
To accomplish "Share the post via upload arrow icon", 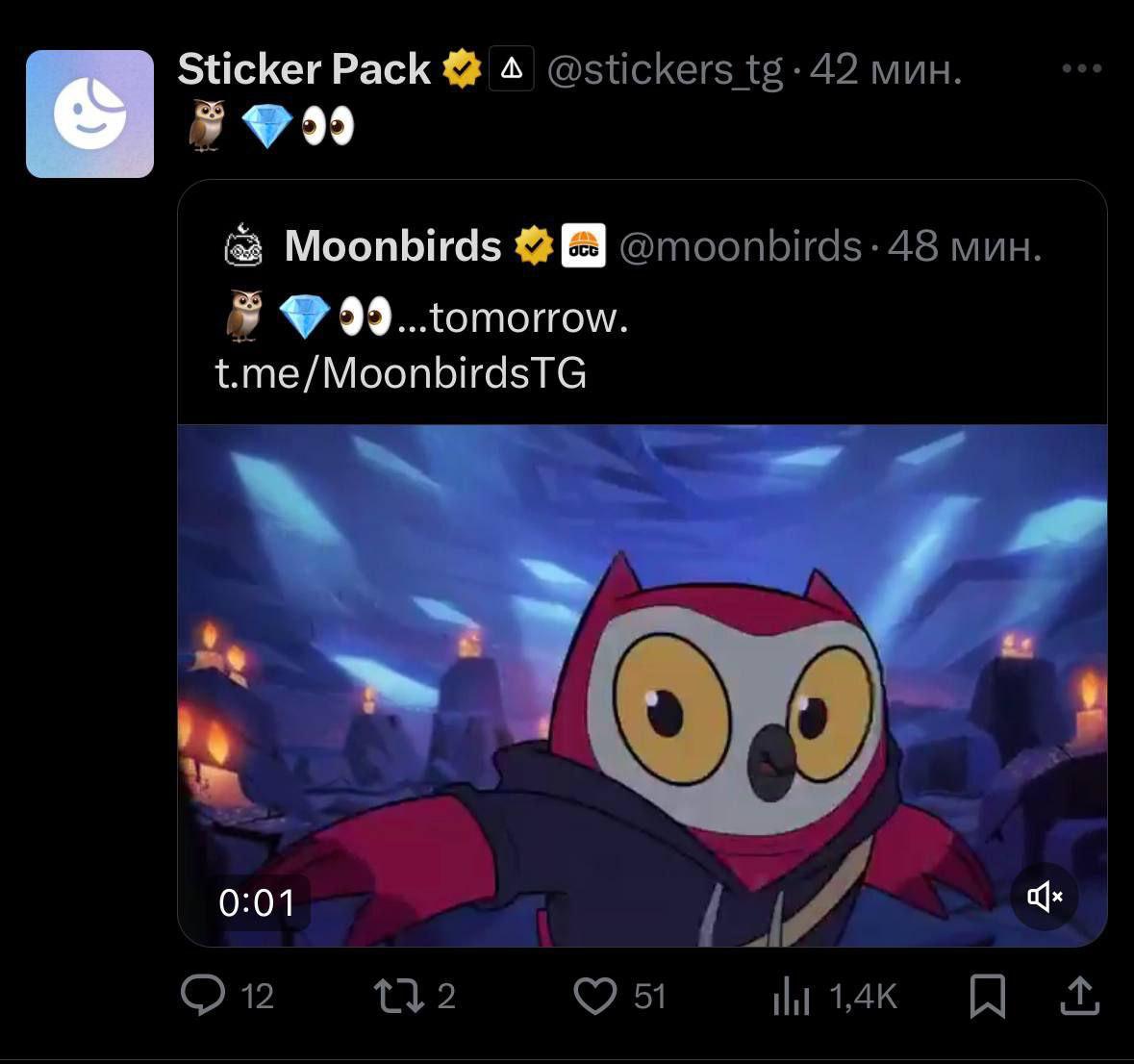I will pyautogui.click(x=1080, y=996).
